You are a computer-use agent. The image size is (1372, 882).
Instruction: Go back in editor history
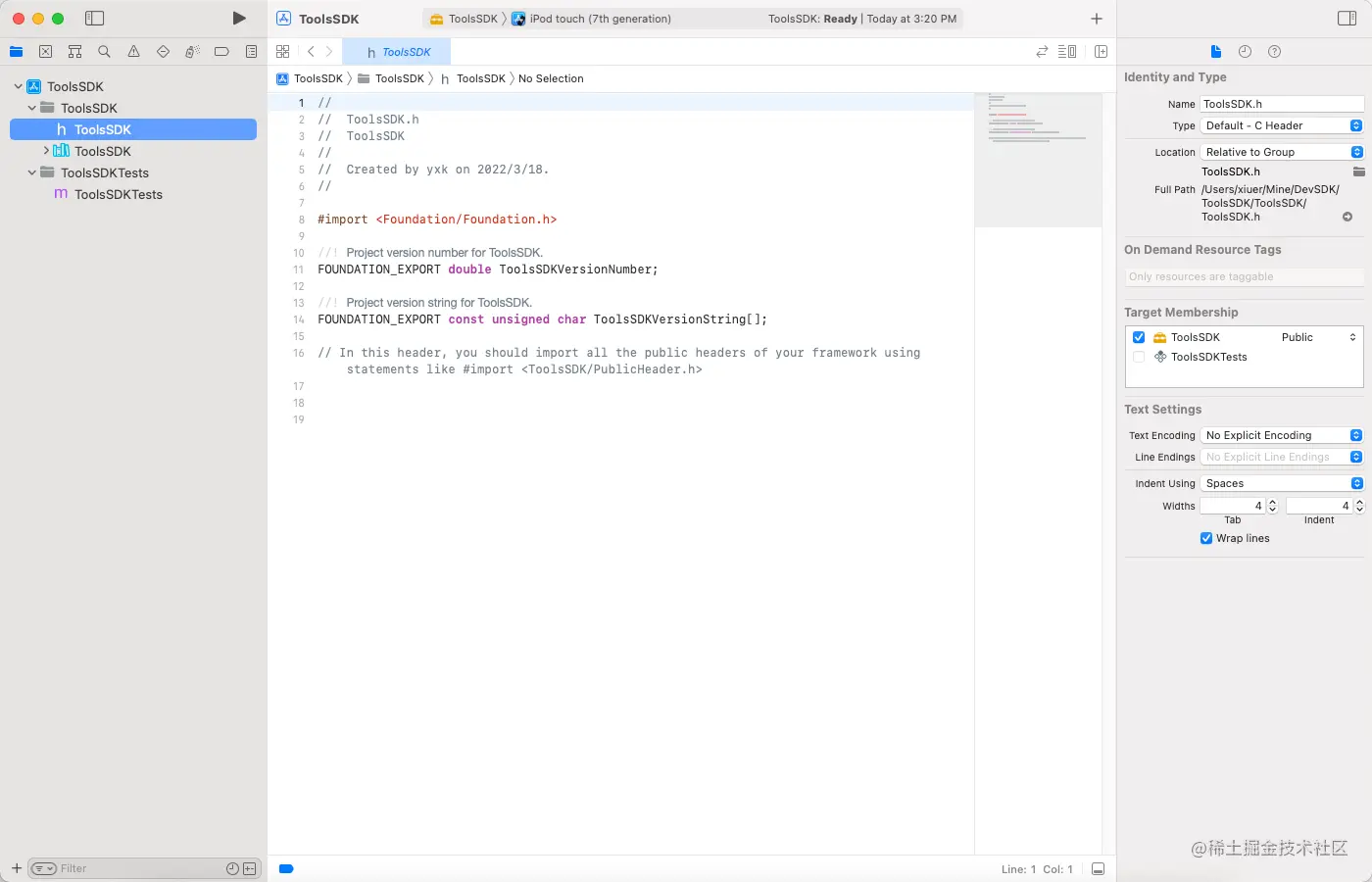pyautogui.click(x=311, y=52)
